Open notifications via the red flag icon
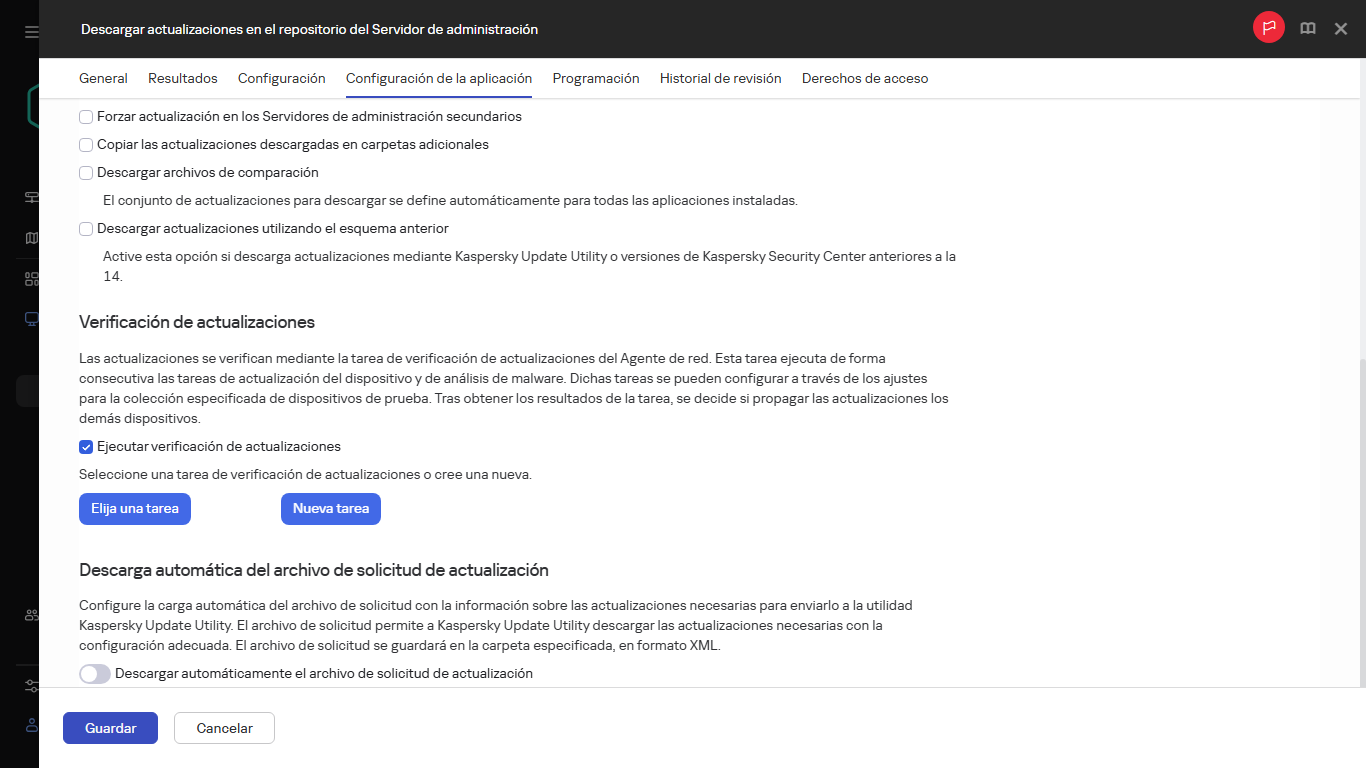This screenshot has height=768, width=1366. (x=1270, y=29)
